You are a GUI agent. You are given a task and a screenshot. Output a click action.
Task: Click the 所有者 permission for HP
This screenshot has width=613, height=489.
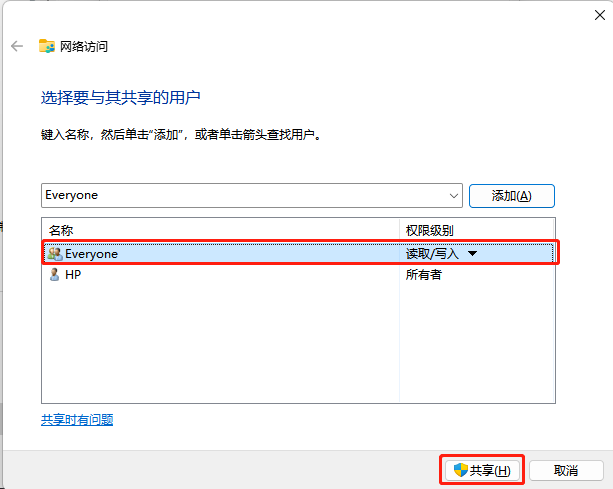point(423,274)
